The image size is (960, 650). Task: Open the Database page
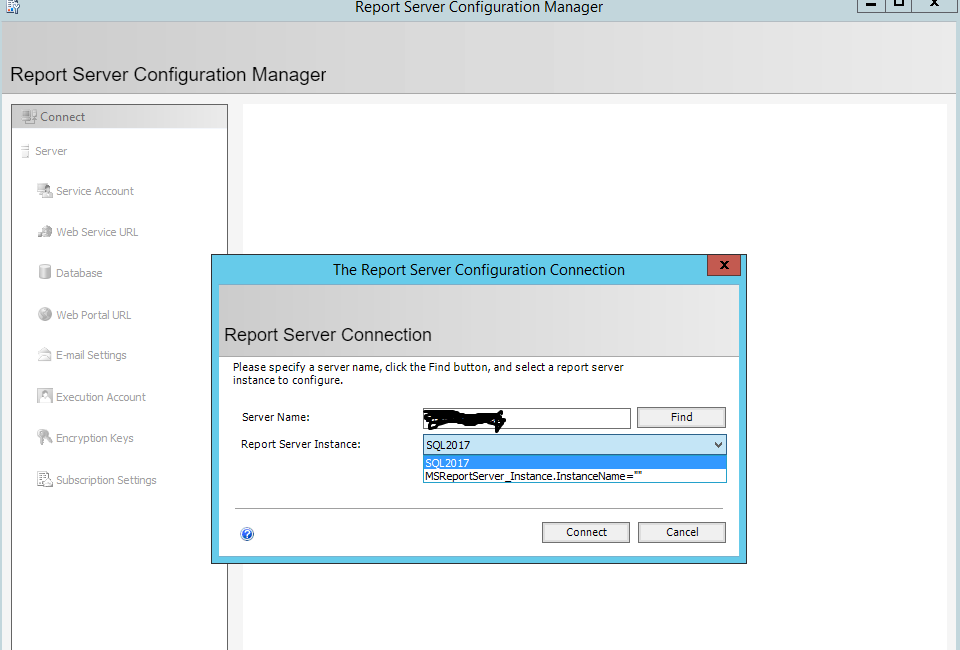[x=79, y=273]
